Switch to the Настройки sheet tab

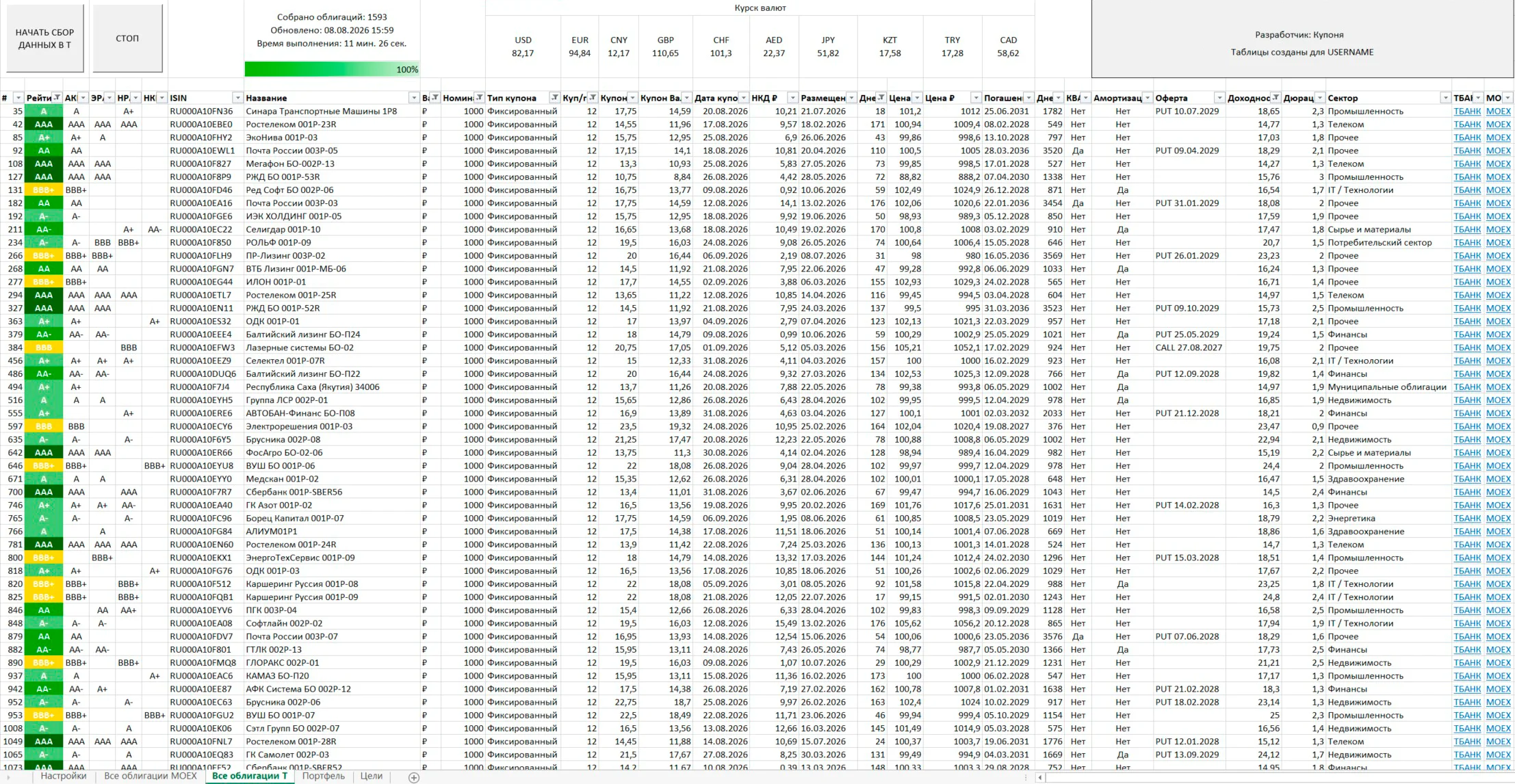pyautogui.click(x=63, y=776)
